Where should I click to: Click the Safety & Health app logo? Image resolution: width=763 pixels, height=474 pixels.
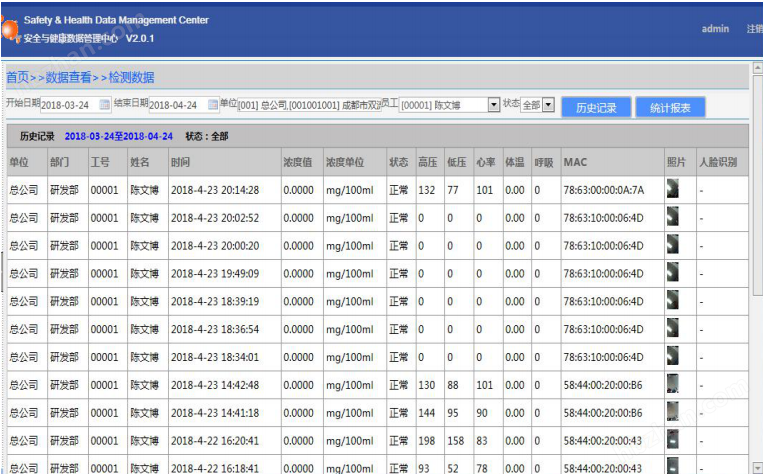(x=9, y=31)
